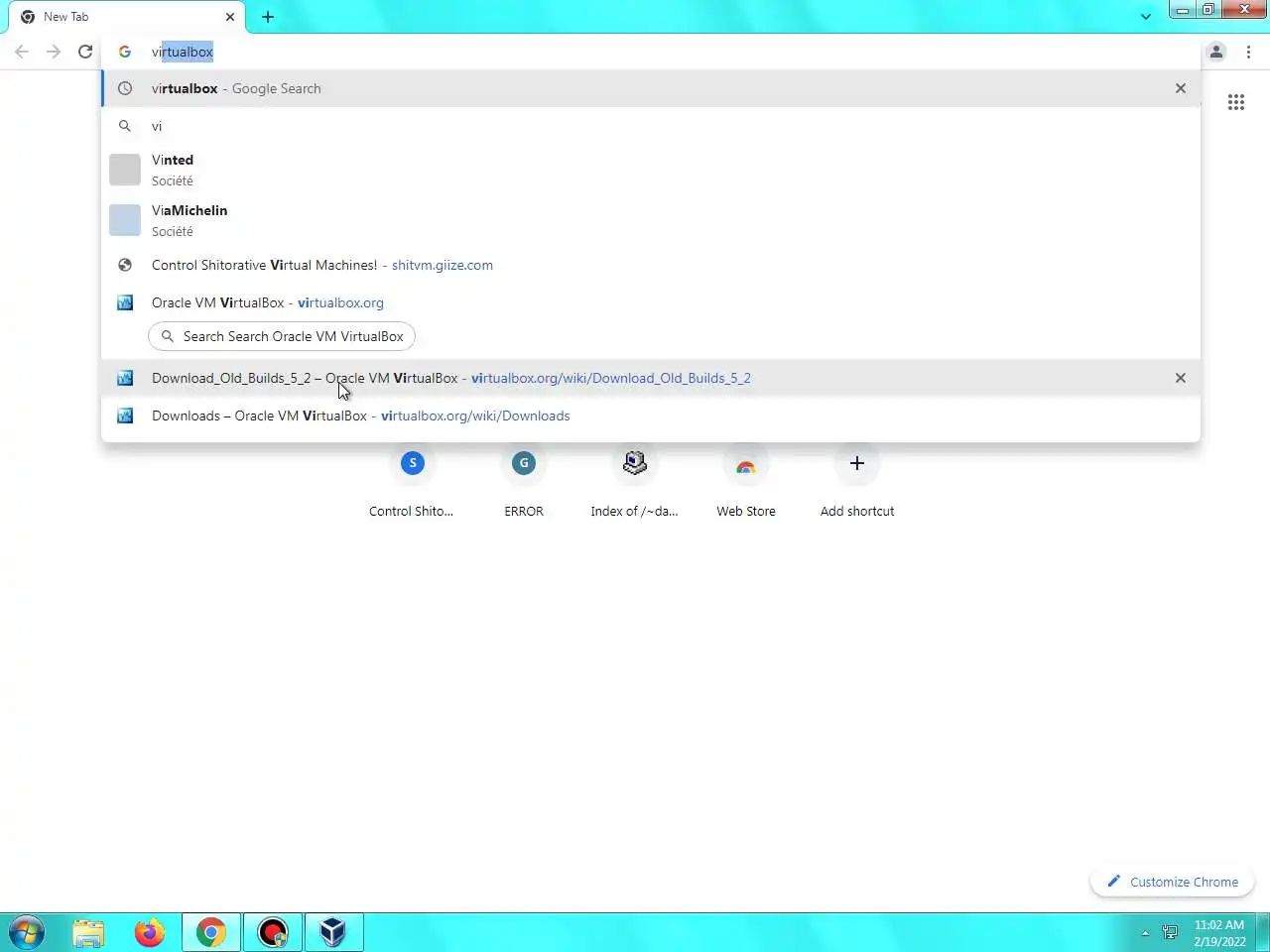
Task: Open the Index of /~da... shortcut tile
Action: click(x=635, y=479)
